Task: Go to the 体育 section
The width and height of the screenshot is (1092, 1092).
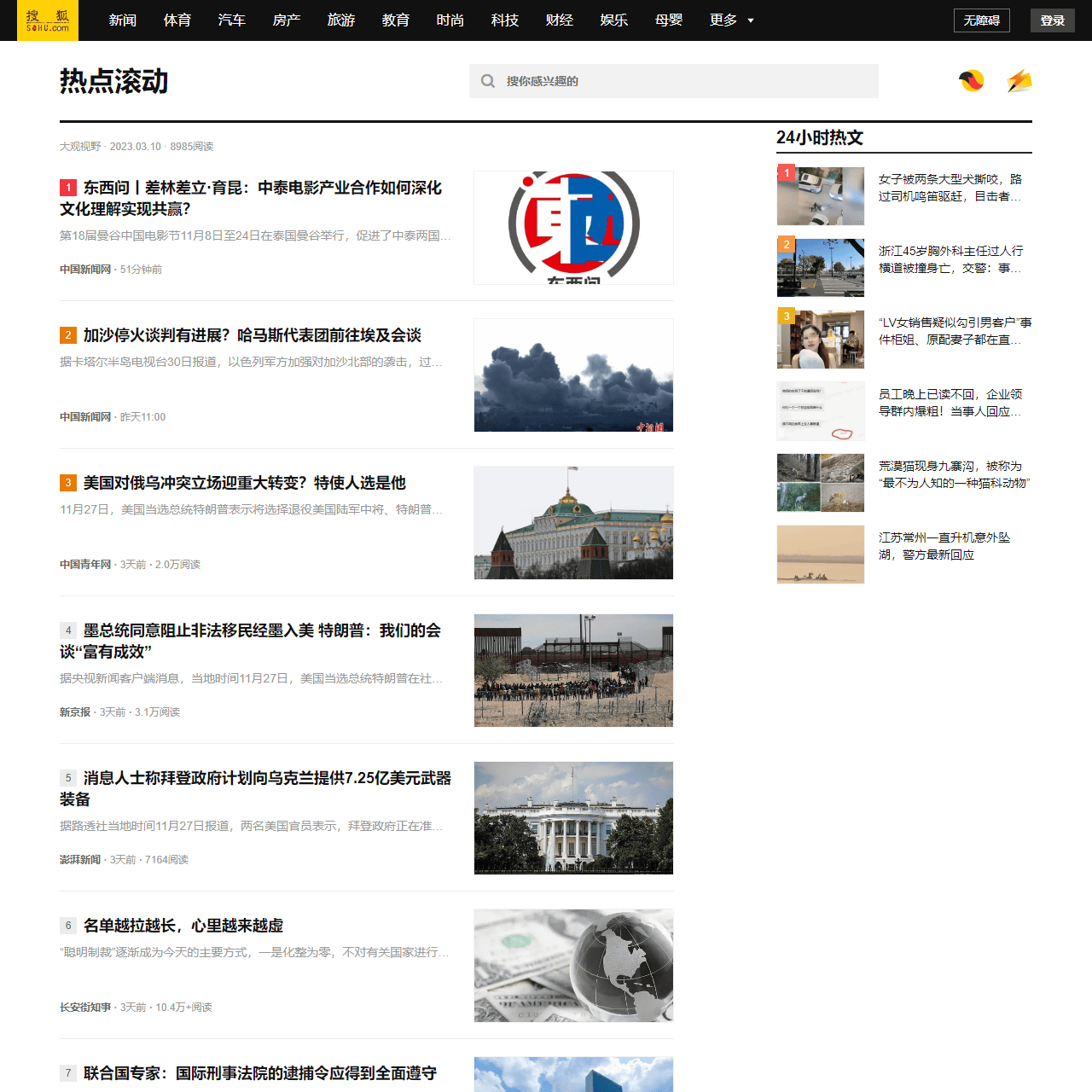Action: coord(177,20)
